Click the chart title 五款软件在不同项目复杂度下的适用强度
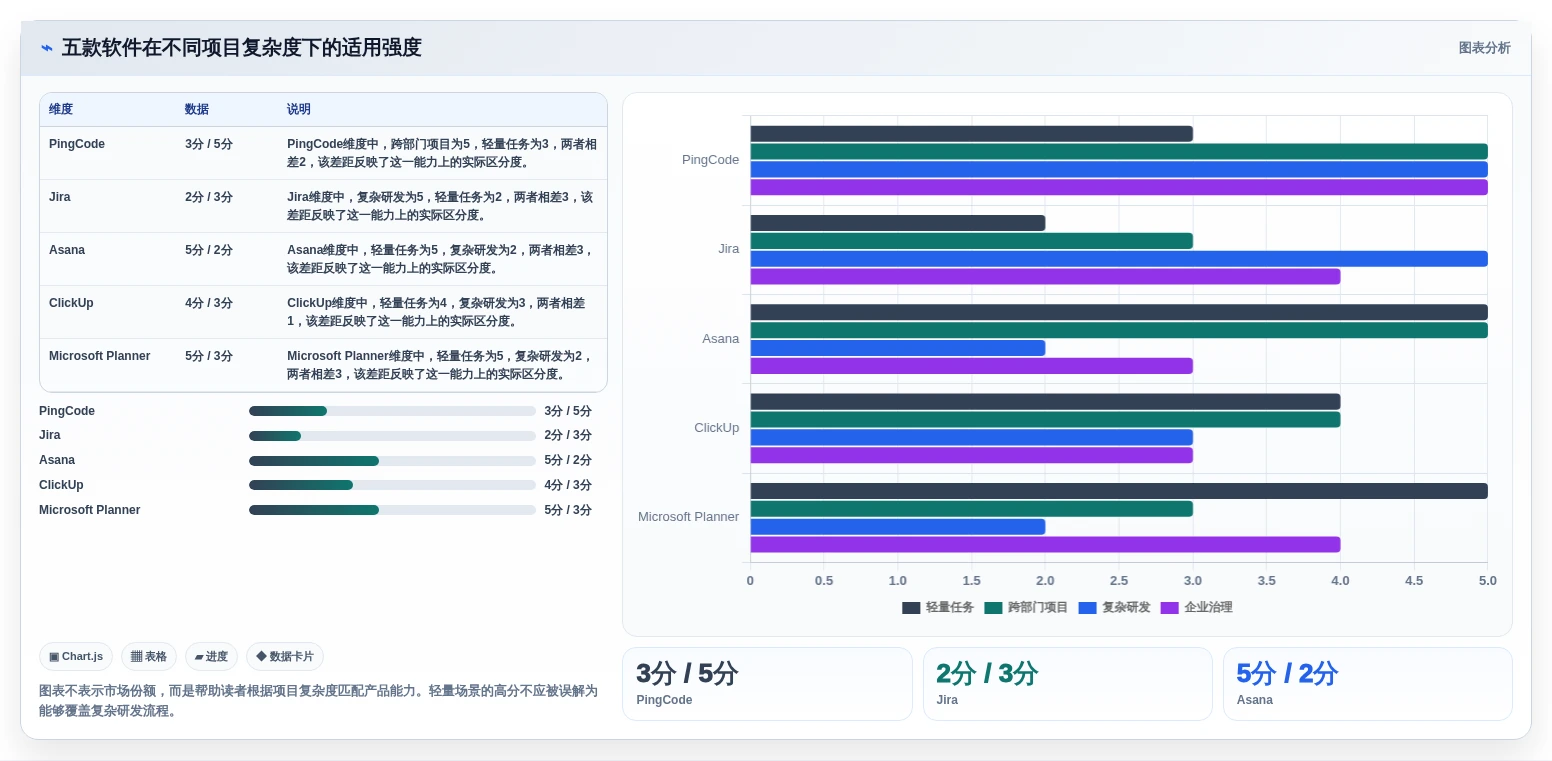The width and height of the screenshot is (1552, 761). click(x=241, y=48)
